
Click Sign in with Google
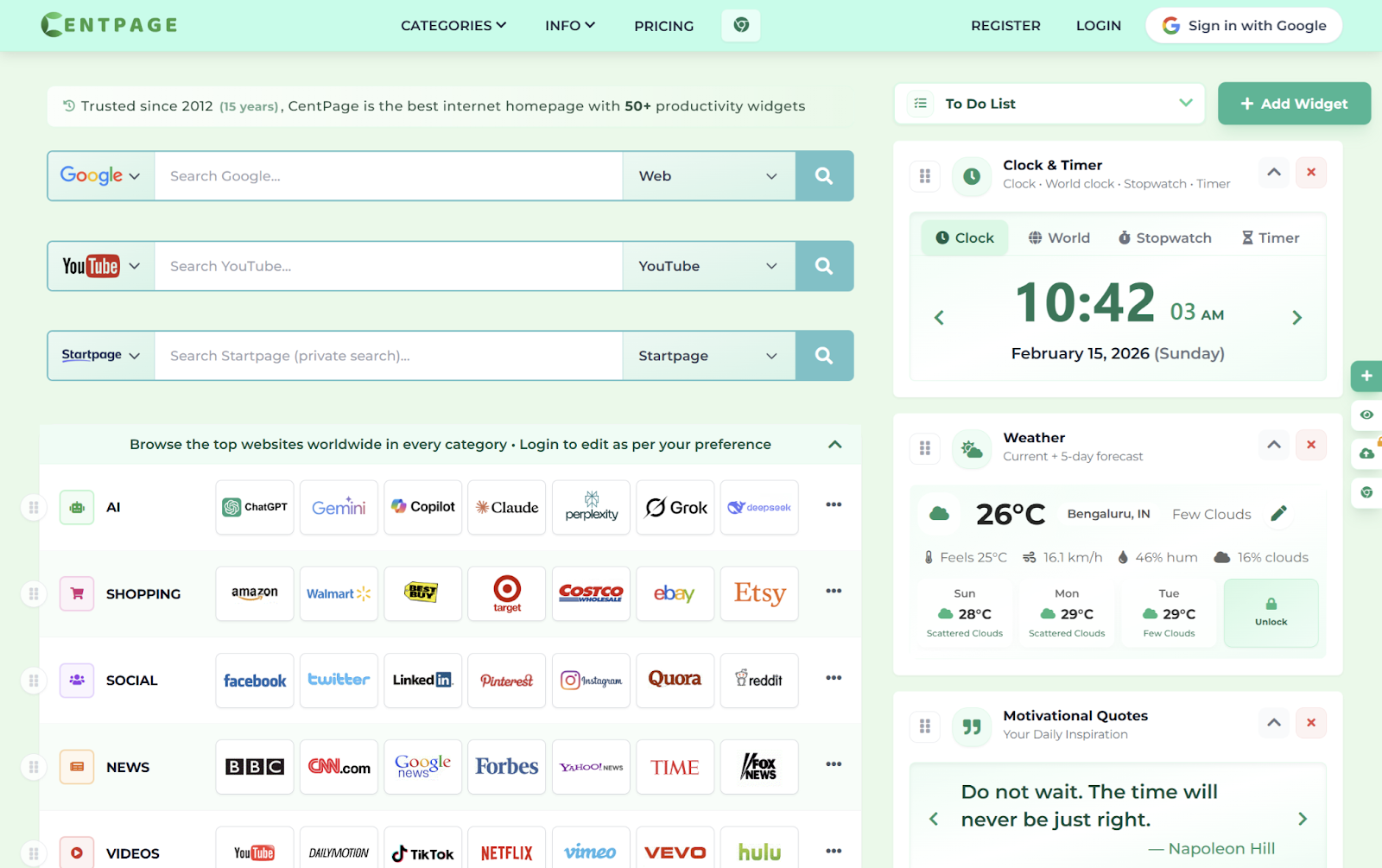pos(1243,25)
